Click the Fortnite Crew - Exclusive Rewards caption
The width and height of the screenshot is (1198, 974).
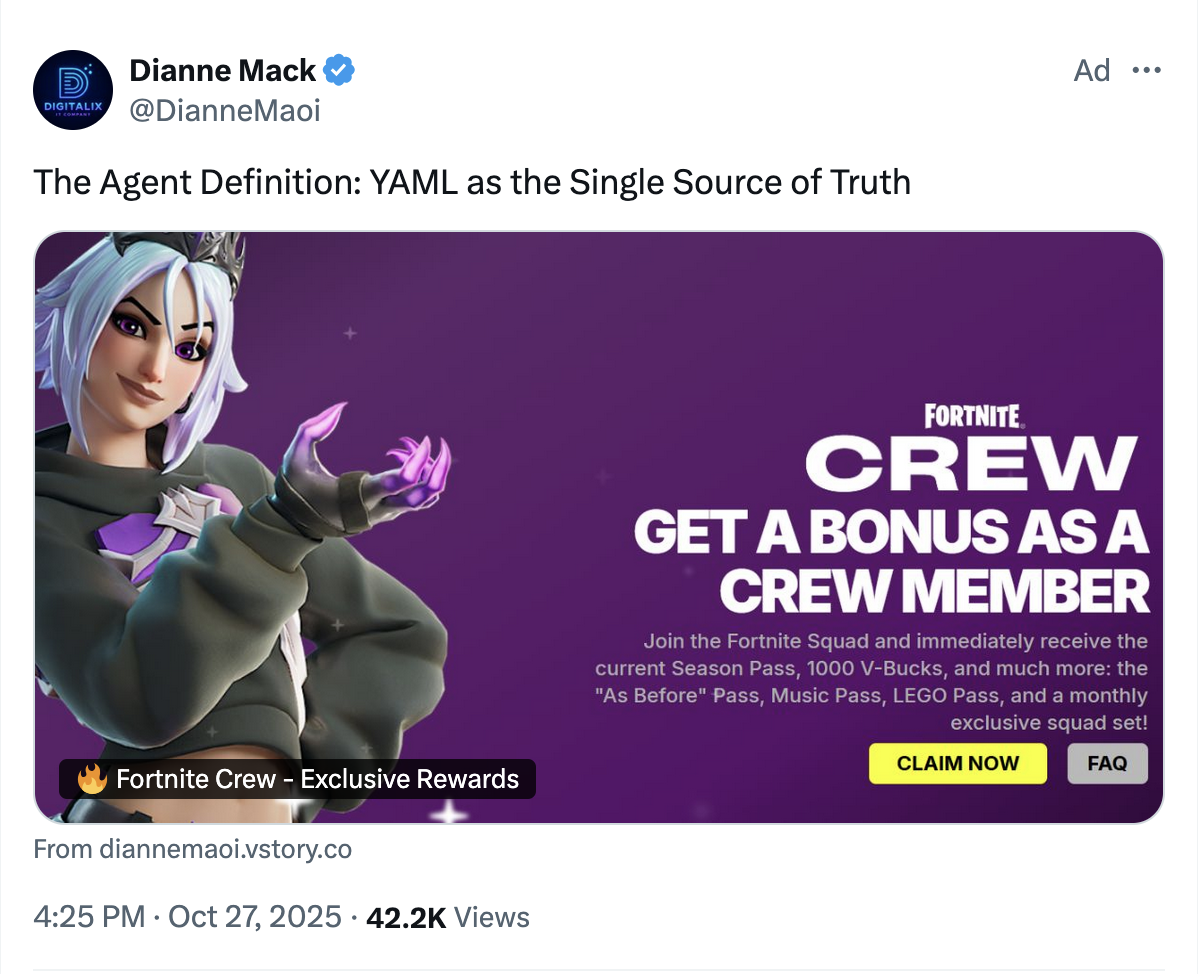click(x=317, y=779)
